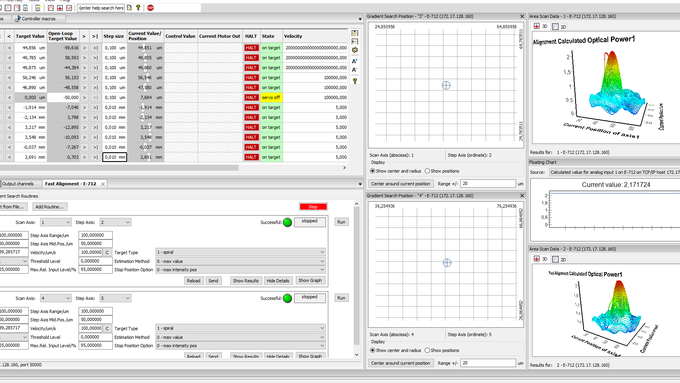This screenshot has height=383, width=680.
Task: Click the yellow help question mark in toolbar
Action: pos(138,8)
